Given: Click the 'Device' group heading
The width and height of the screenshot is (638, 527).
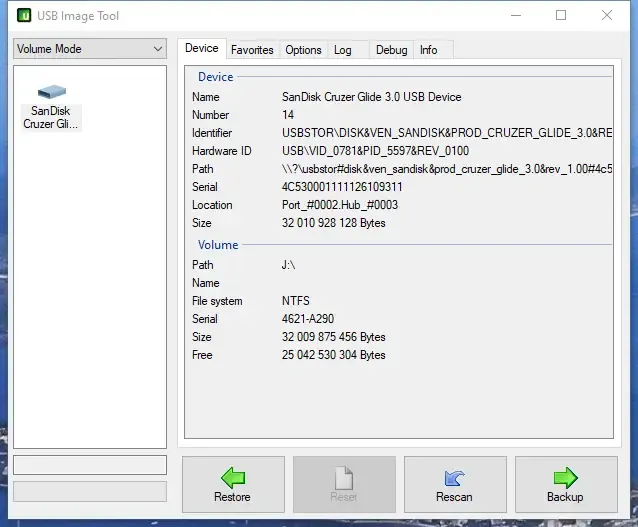Looking at the screenshot, I should coord(216,77).
